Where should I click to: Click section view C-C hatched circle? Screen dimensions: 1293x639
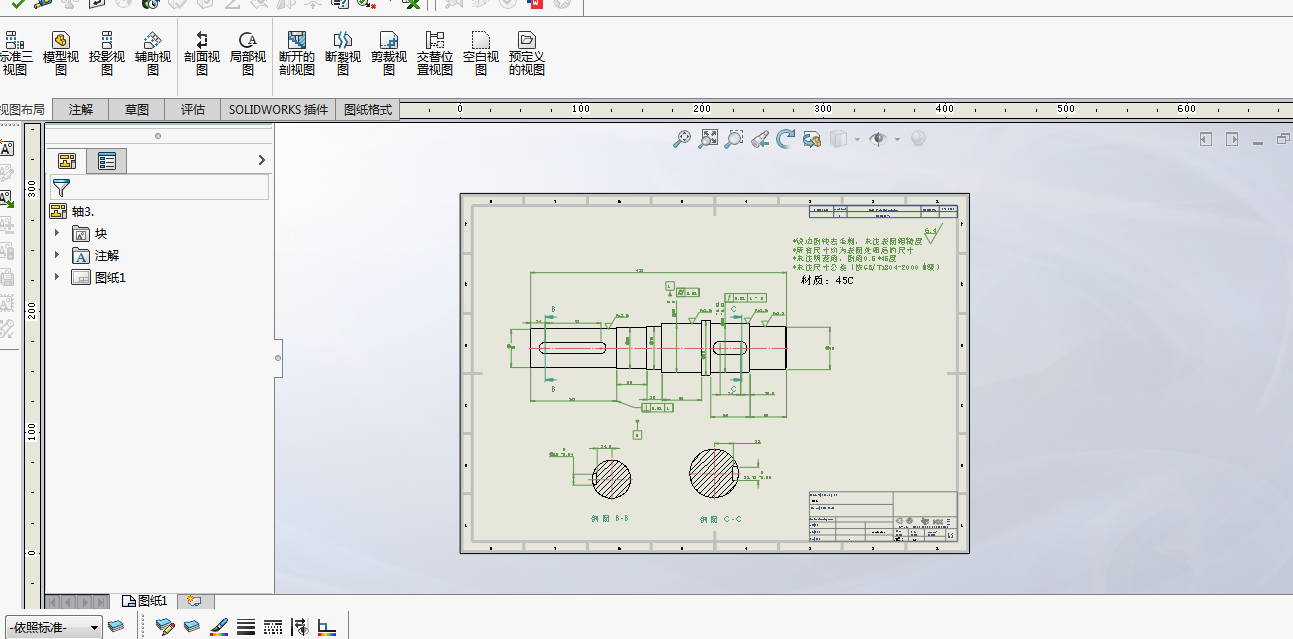[713, 471]
